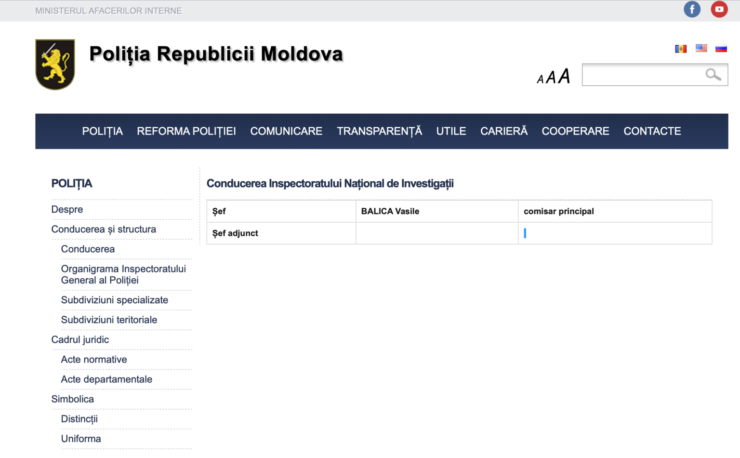Open the CONTACTE menu item
740x458 pixels.
(652, 131)
